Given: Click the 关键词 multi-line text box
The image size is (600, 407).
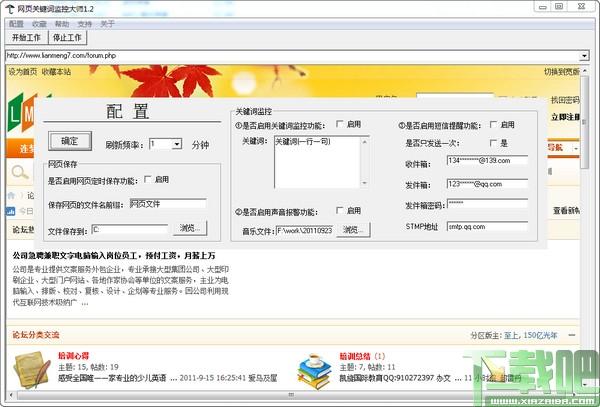Looking at the screenshot, I should point(317,163).
